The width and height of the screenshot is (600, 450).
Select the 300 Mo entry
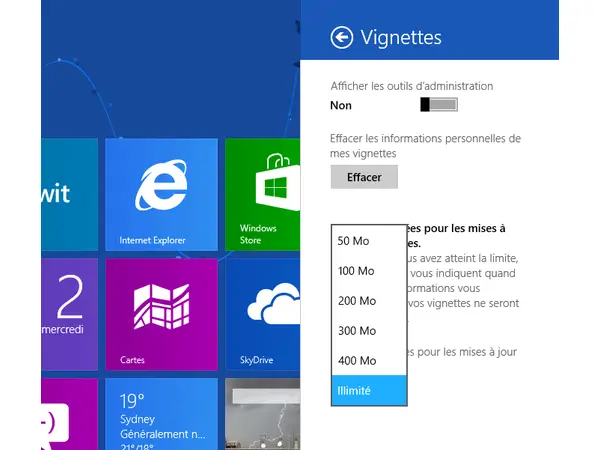369,330
